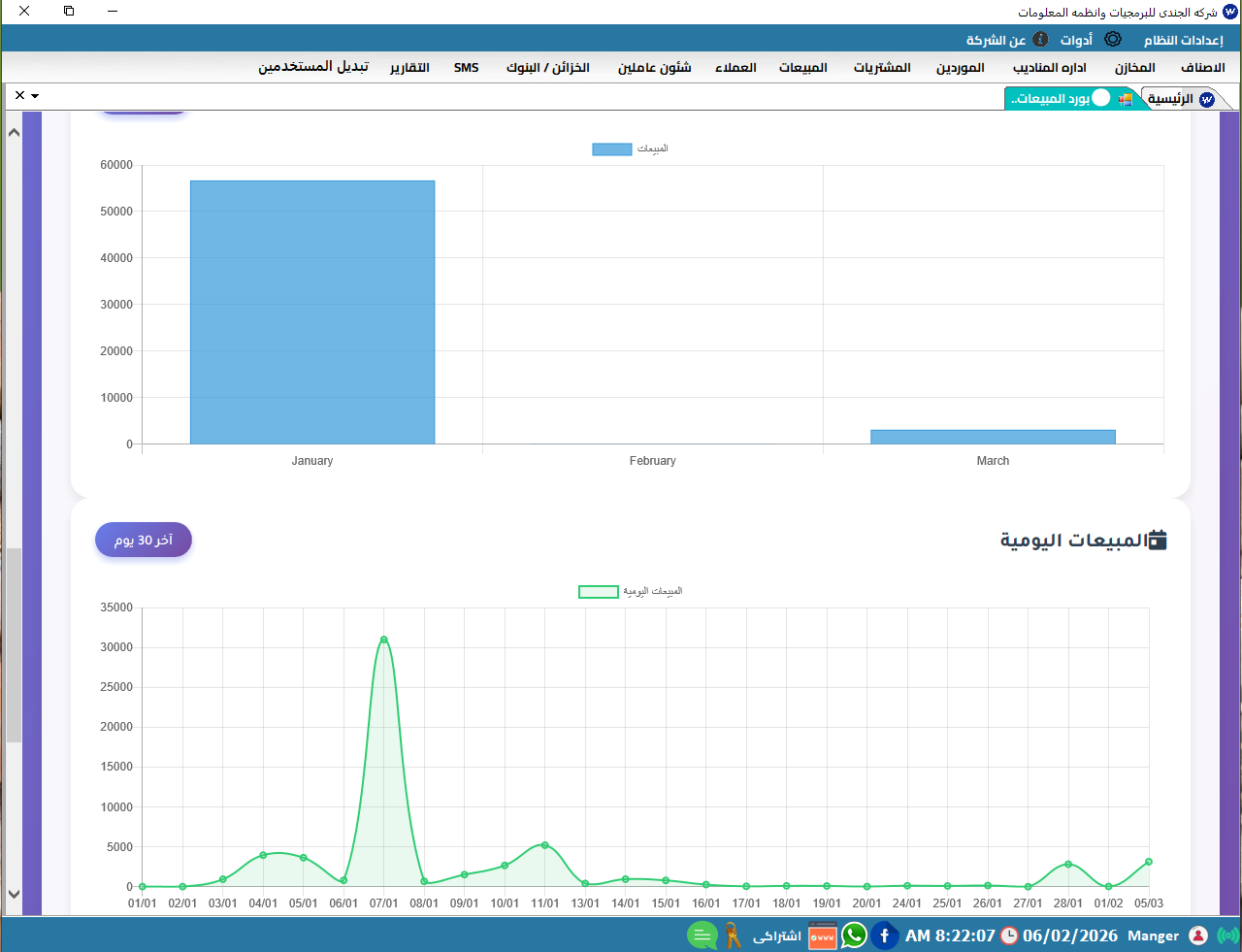Image resolution: width=1242 pixels, height=952 pixels.
Task: Click the 07/01 peak data point
Action: tap(384, 640)
